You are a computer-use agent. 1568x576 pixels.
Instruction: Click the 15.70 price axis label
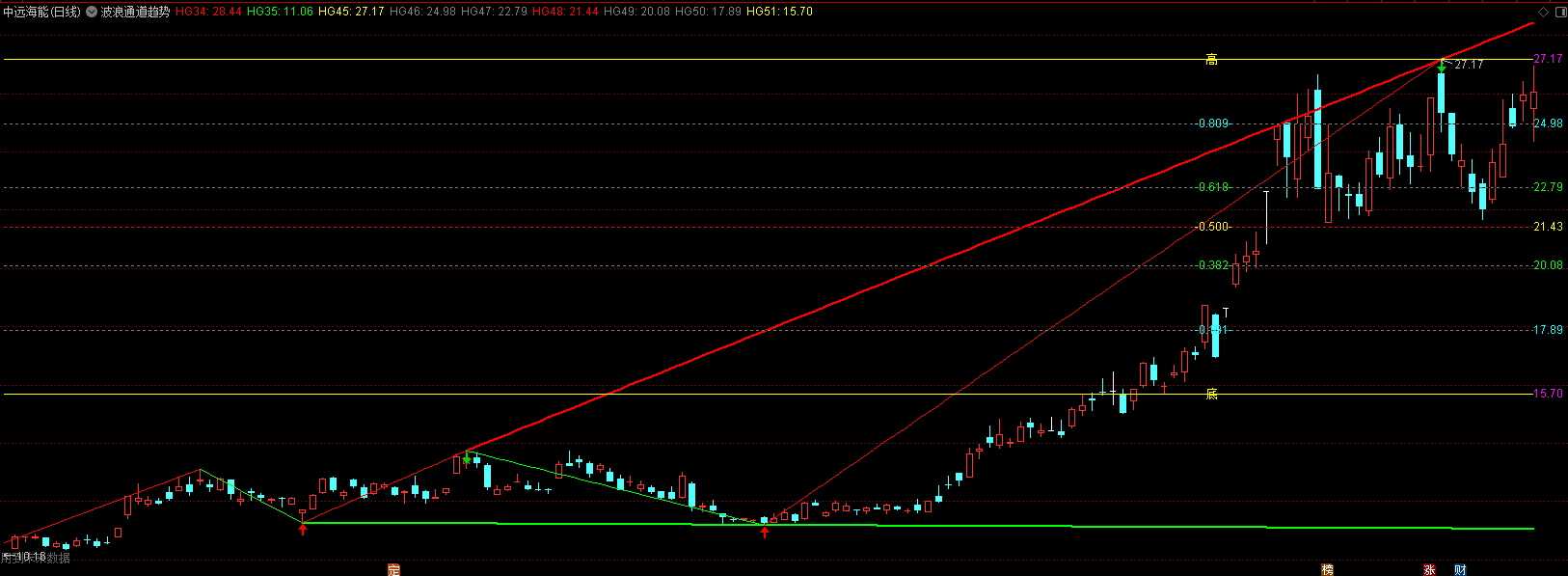pyautogui.click(x=1548, y=394)
